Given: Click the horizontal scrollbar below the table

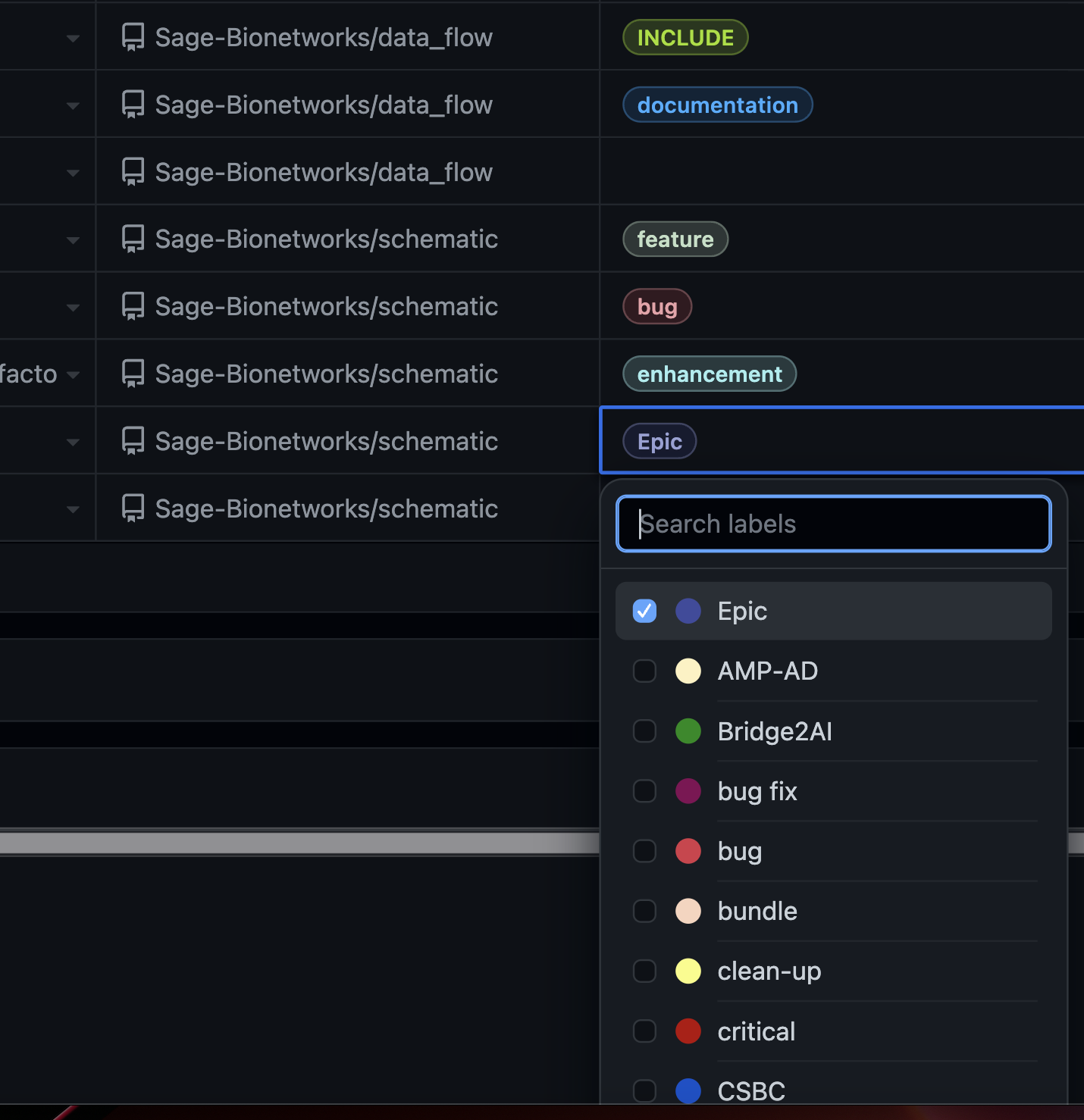Looking at the screenshot, I should coord(299,843).
